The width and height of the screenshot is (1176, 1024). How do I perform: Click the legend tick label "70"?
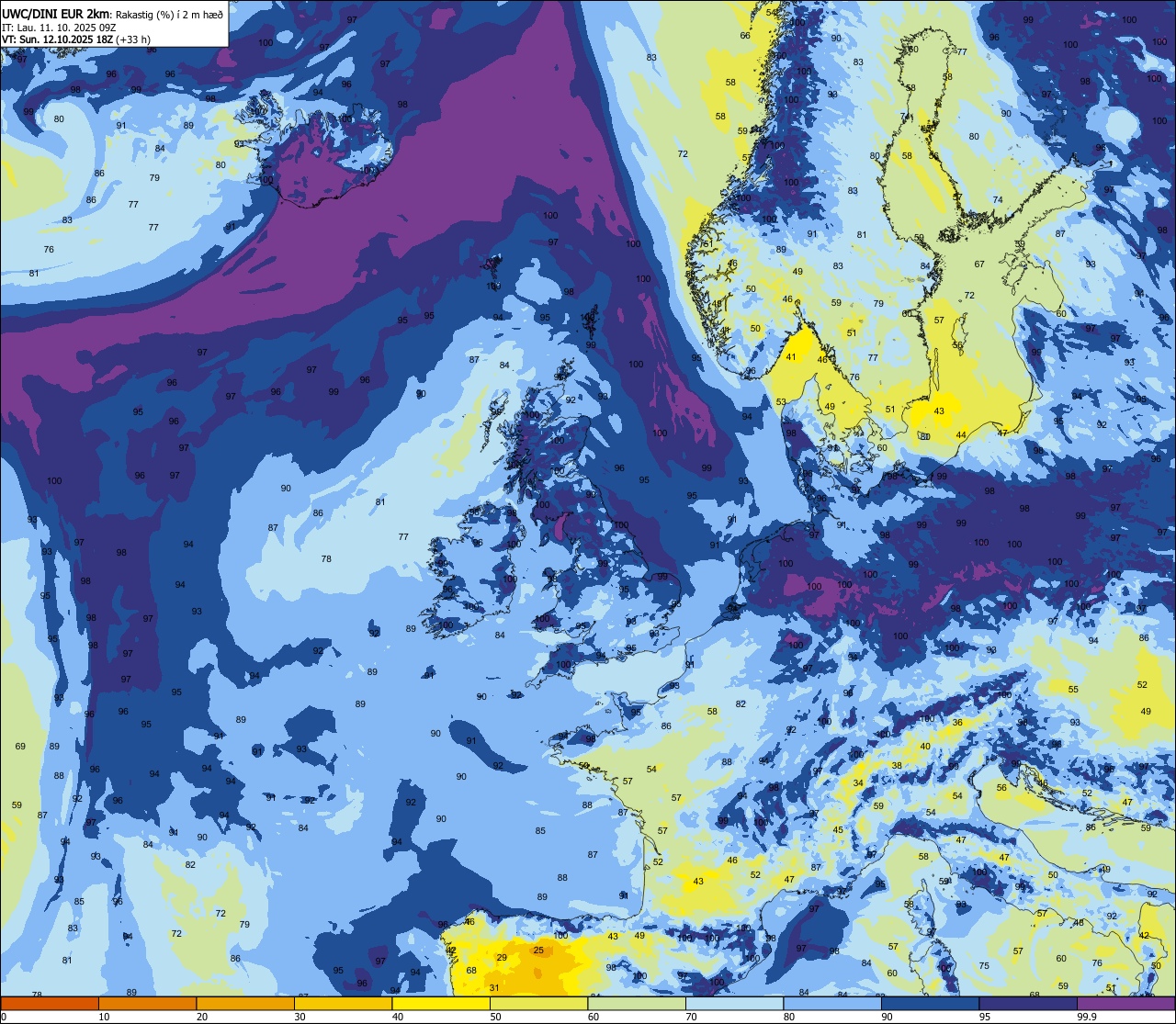click(691, 1016)
